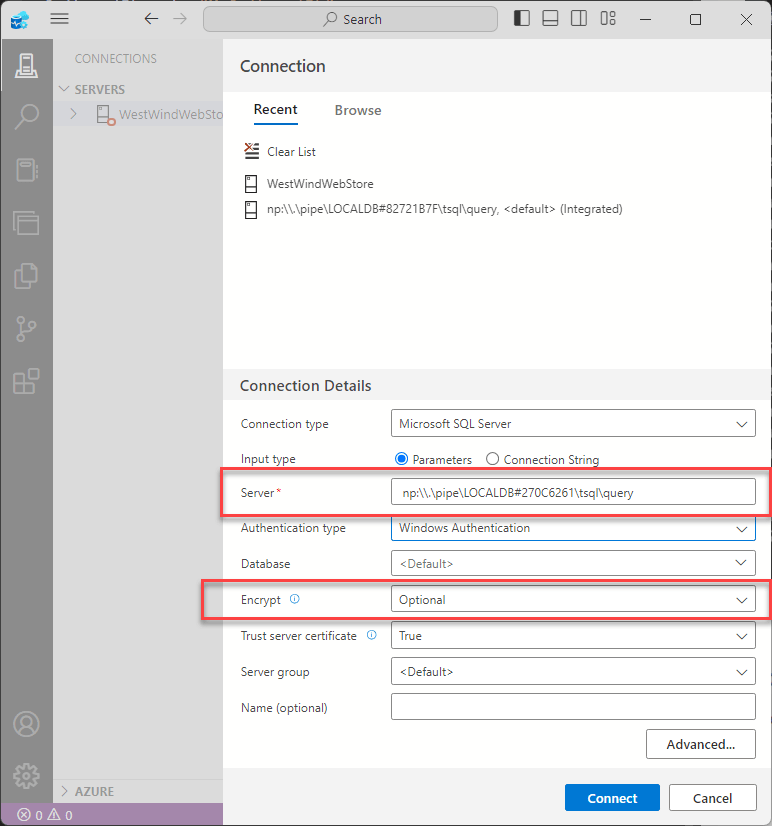Click the warnings count icon in status bar
Screen dimensions: 772x826
(x=54, y=815)
